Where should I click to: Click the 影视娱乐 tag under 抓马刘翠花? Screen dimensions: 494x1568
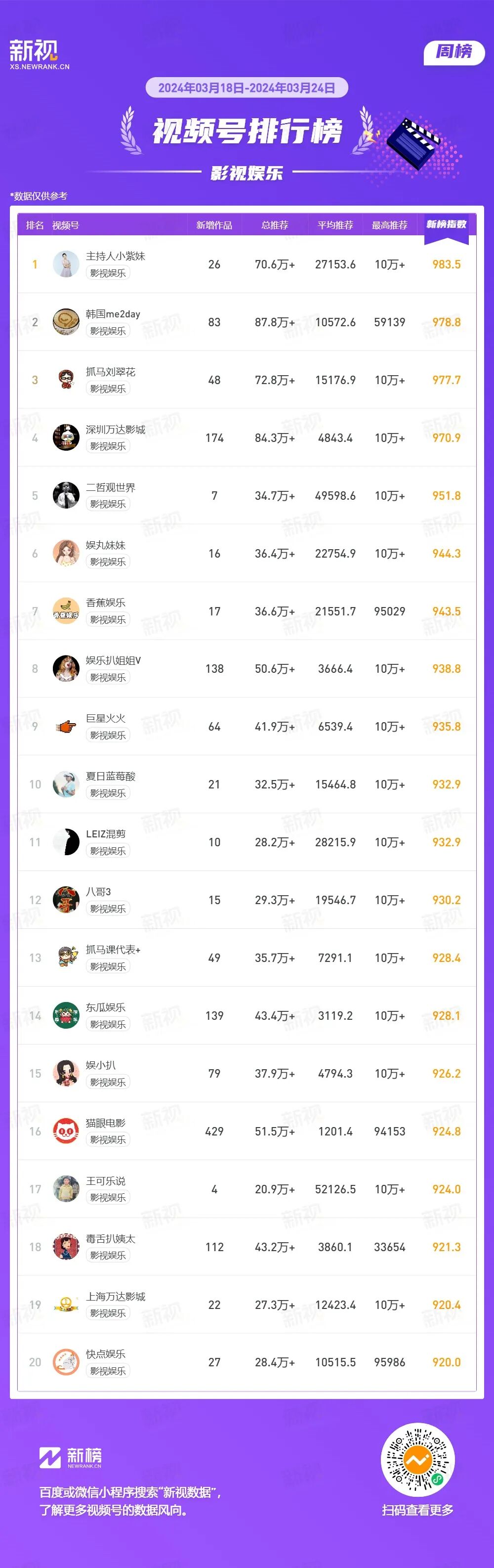tap(108, 389)
